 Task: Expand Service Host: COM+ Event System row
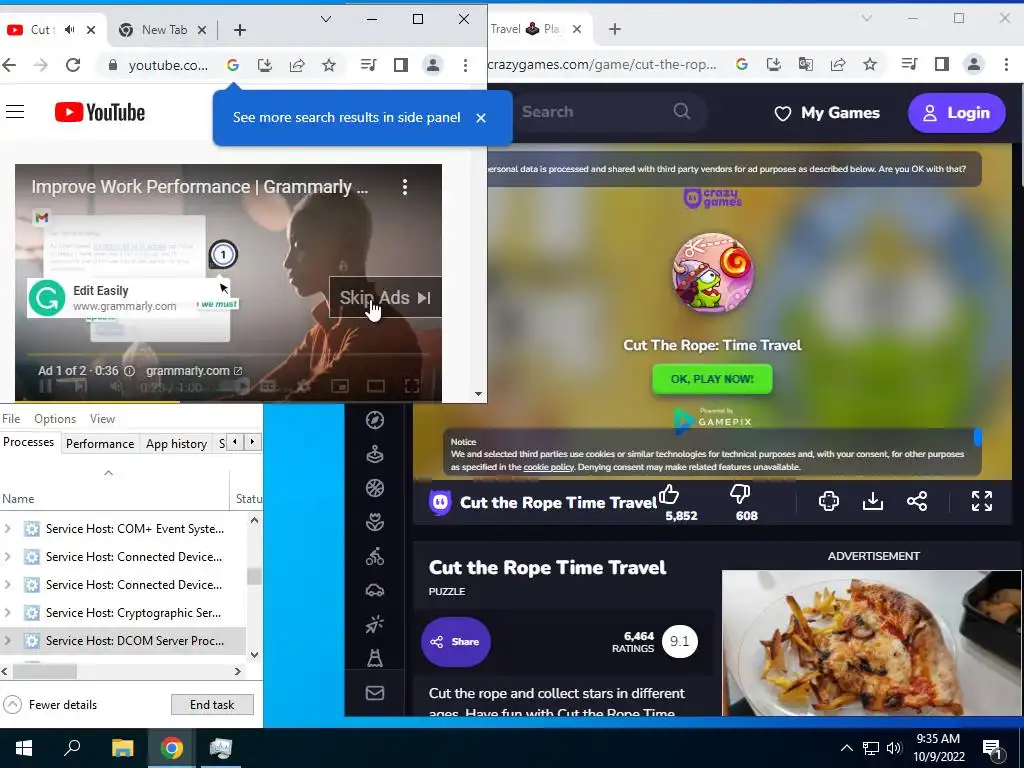8,528
